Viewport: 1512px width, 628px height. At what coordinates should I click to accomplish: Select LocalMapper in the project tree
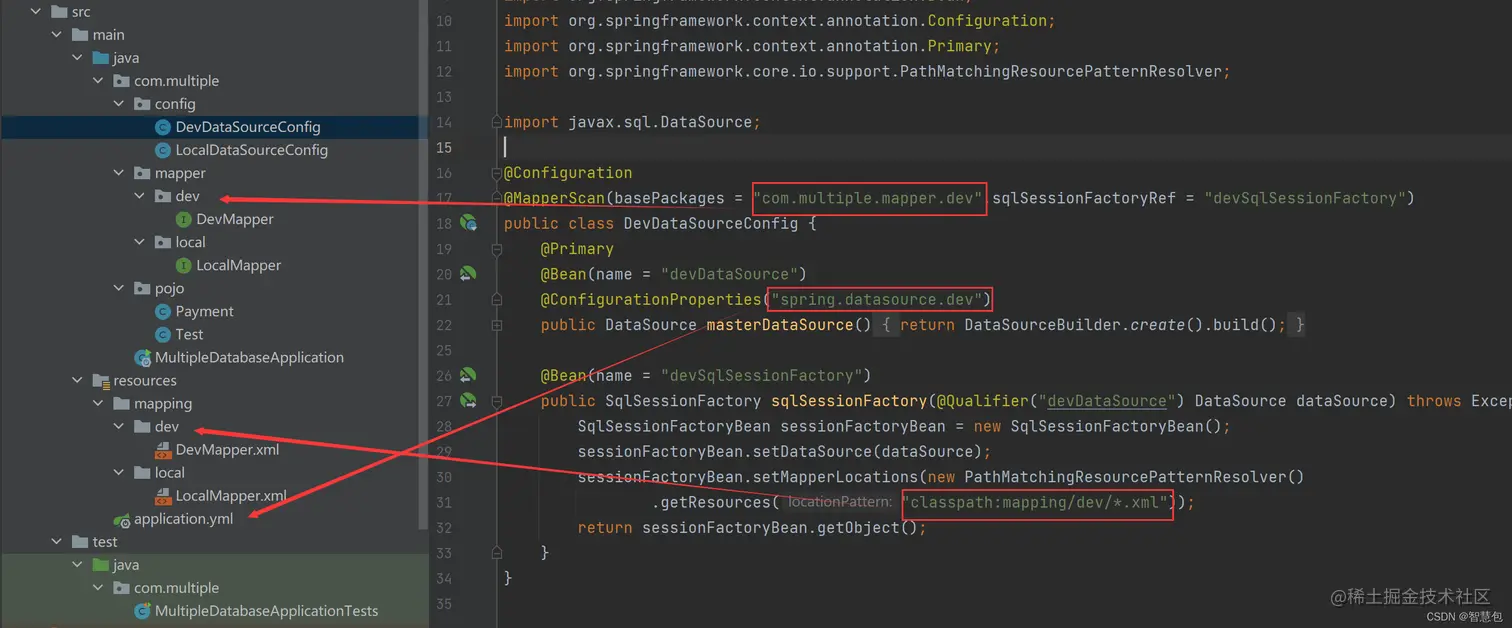click(x=239, y=265)
